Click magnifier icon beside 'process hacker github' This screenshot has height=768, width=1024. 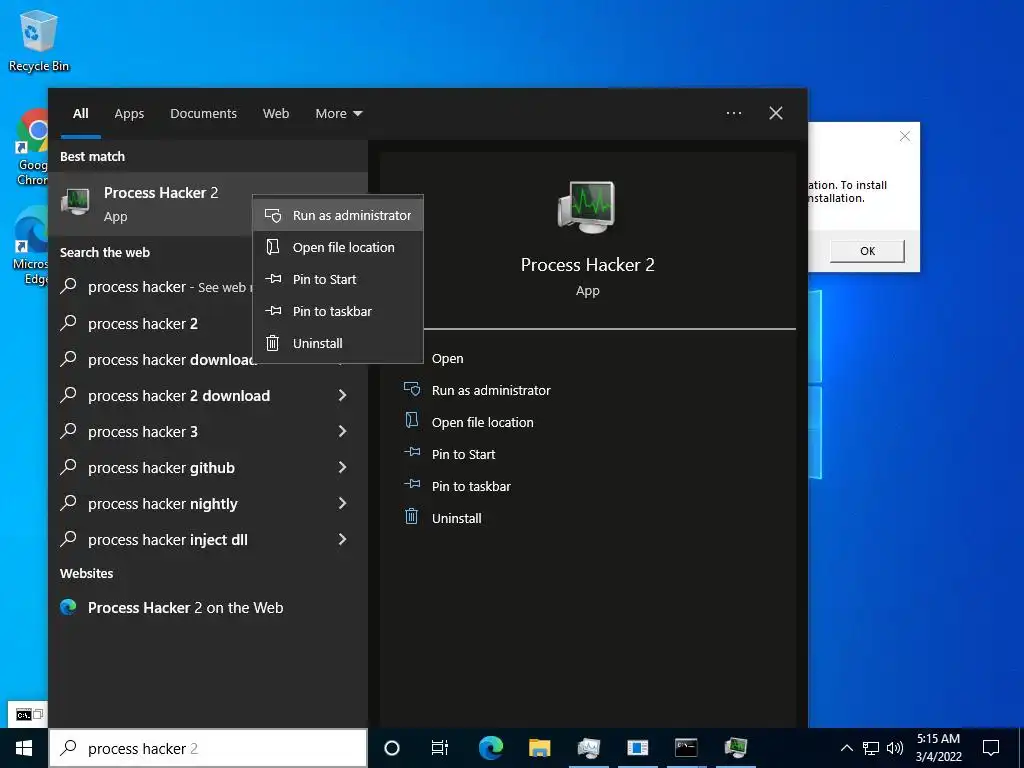[69, 466]
